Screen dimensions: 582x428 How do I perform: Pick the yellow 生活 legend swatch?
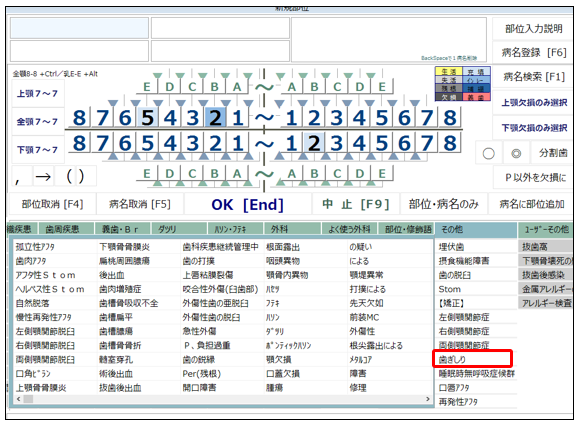tap(449, 72)
